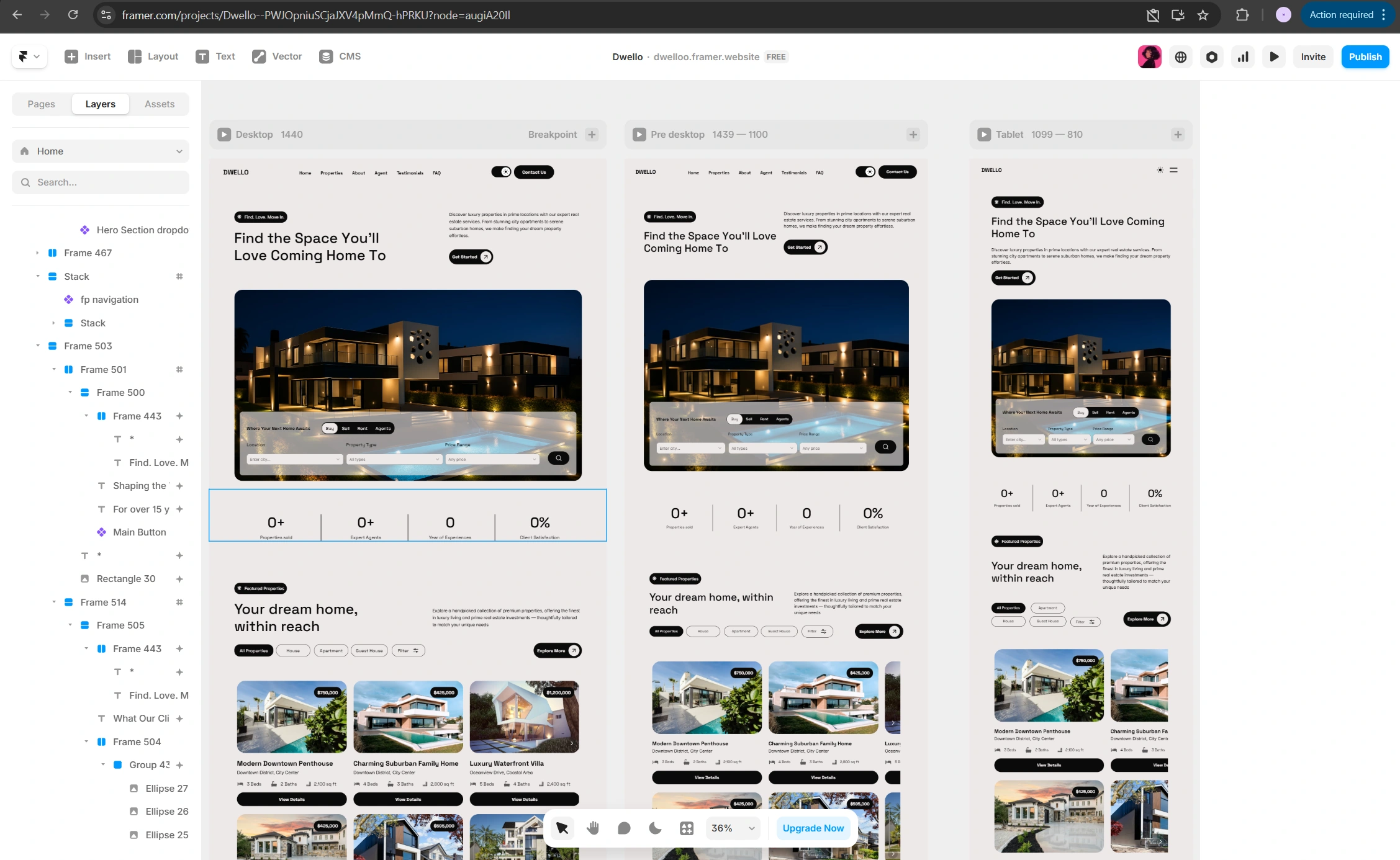1400x860 pixels.
Task: Open the comment mode tool
Action: (x=624, y=828)
